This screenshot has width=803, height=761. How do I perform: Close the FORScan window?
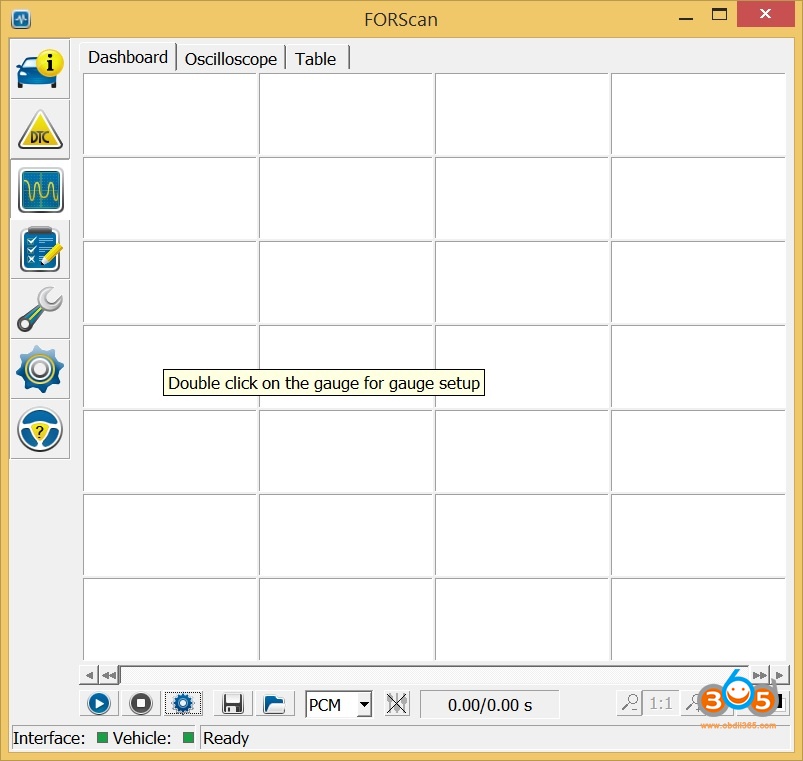click(x=766, y=14)
